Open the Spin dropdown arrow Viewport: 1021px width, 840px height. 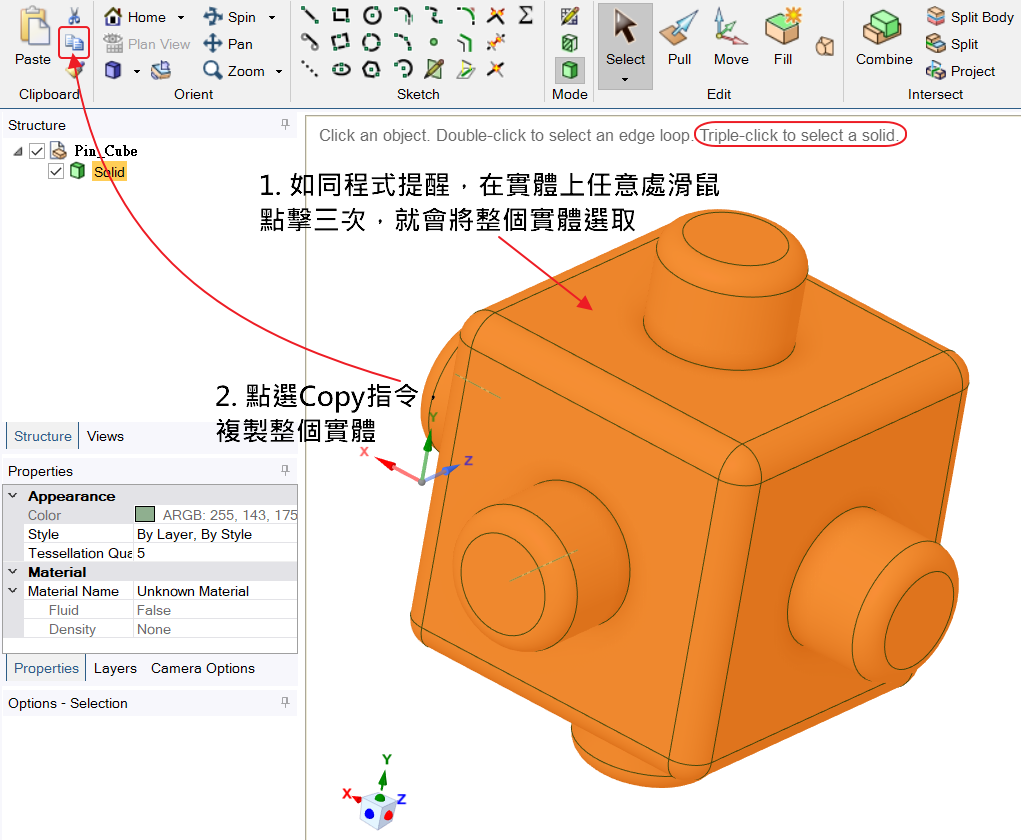point(272,18)
